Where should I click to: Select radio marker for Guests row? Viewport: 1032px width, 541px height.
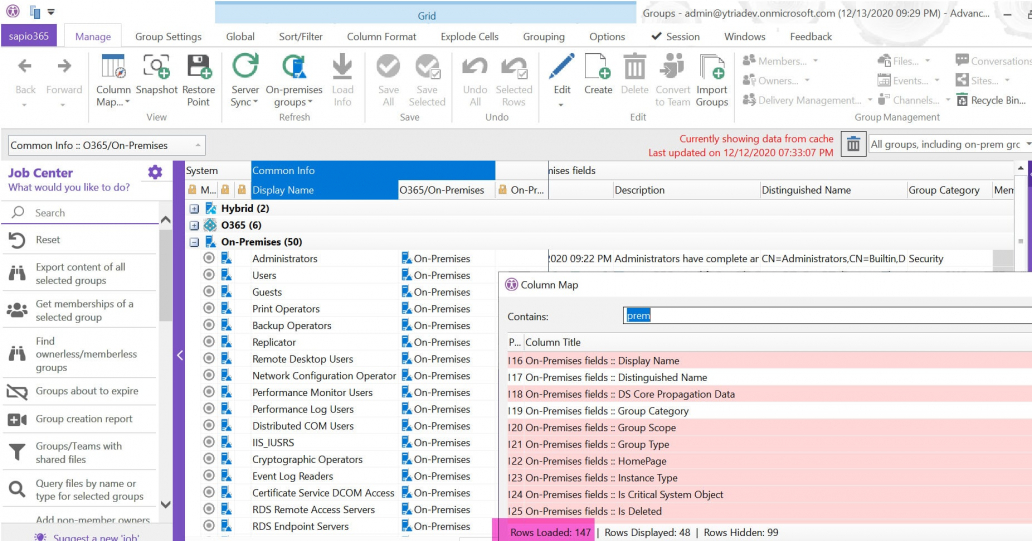click(209, 292)
